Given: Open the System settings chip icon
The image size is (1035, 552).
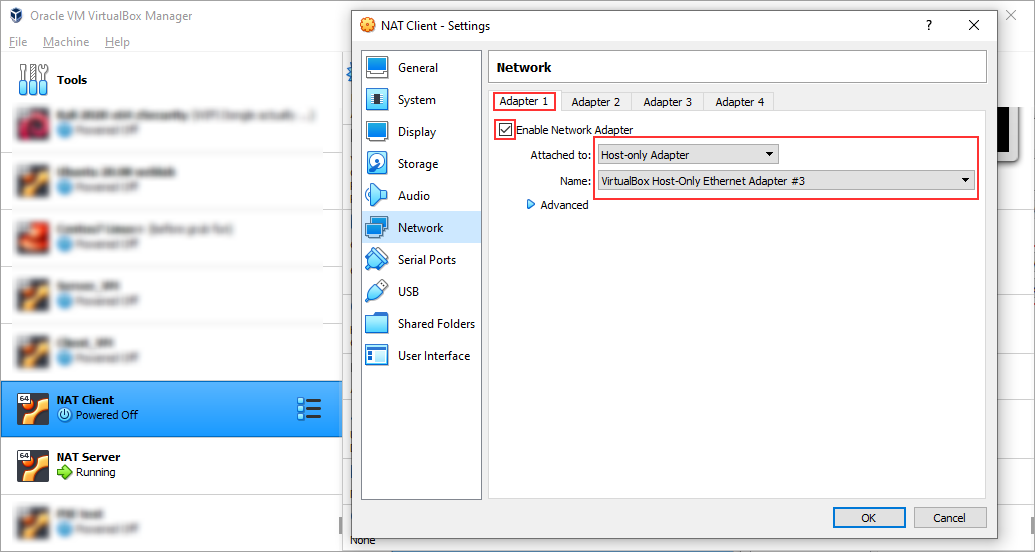Looking at the screenshot, I should click(x=377, y=100).
